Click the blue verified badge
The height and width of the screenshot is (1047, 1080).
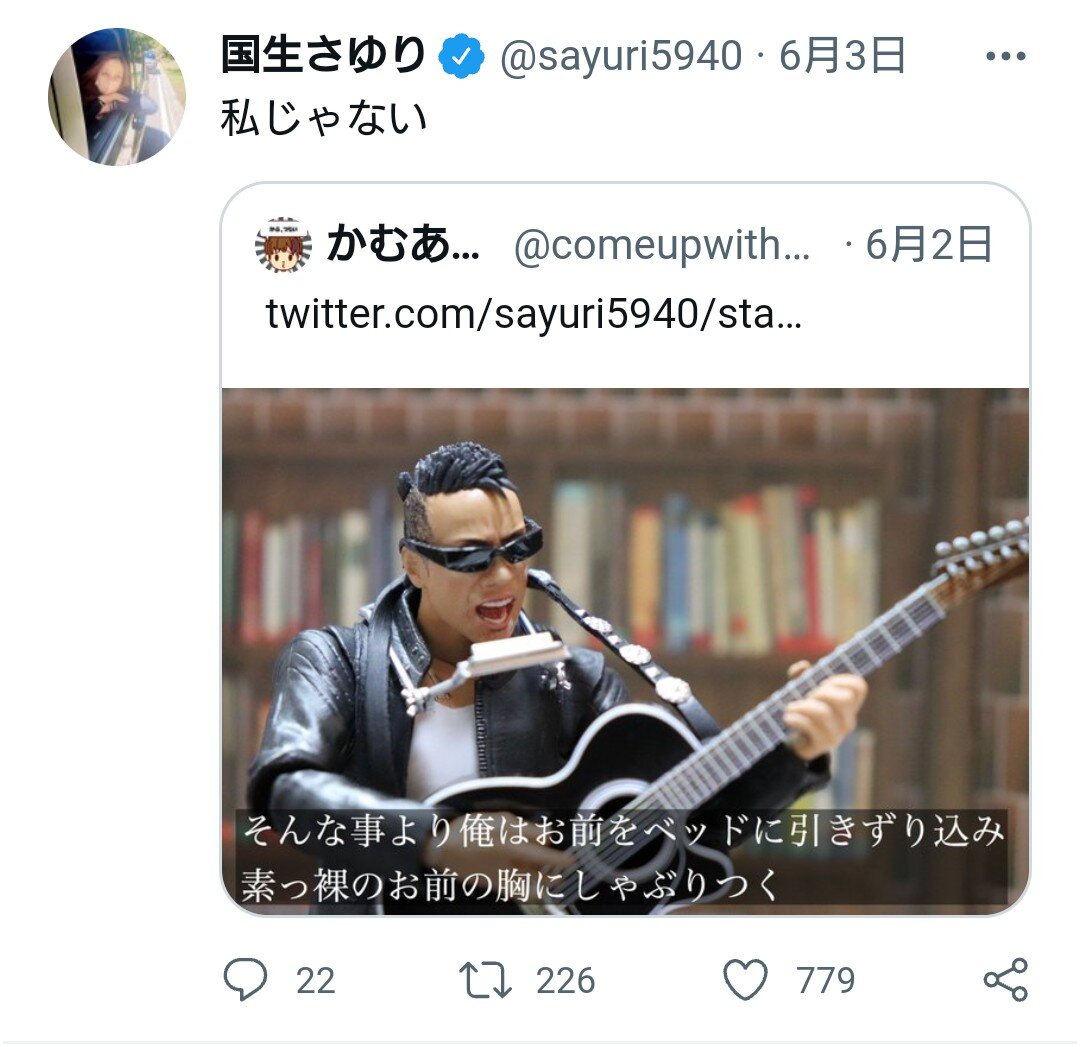(462, 56)
